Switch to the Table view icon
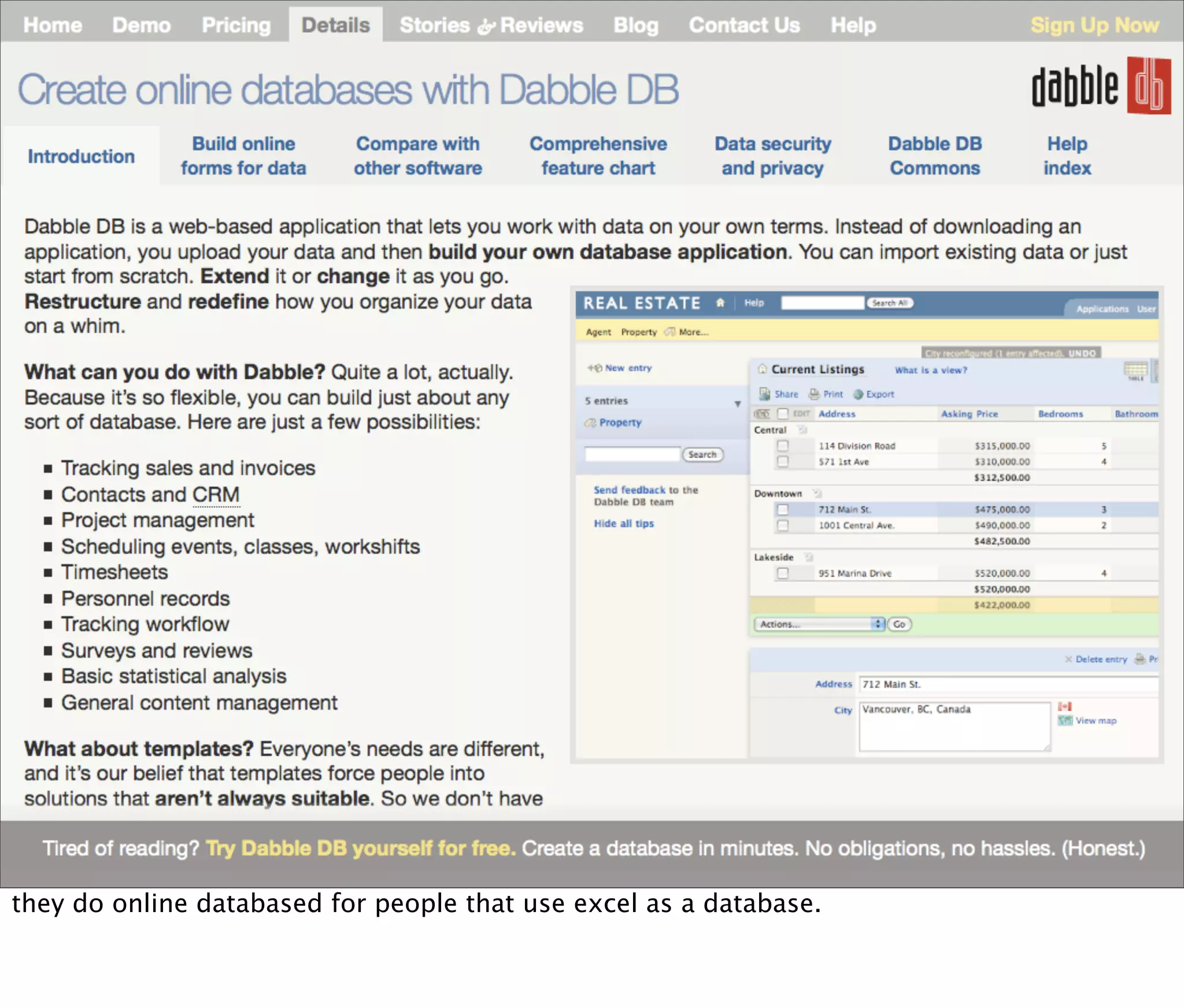This screenshot has width=1184, height=1008. click(1135, 370)
